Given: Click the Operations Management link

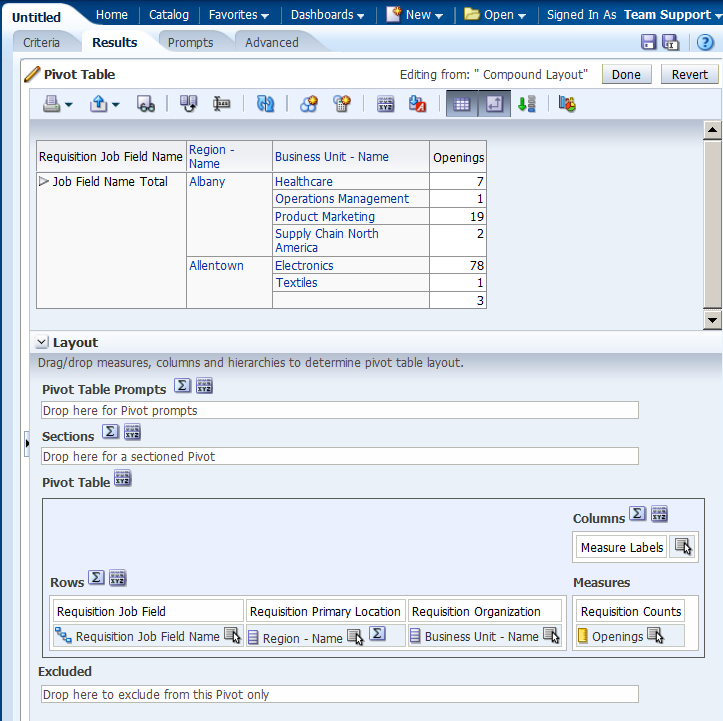Looking at the screenshot, I should (x=342, y=199).
